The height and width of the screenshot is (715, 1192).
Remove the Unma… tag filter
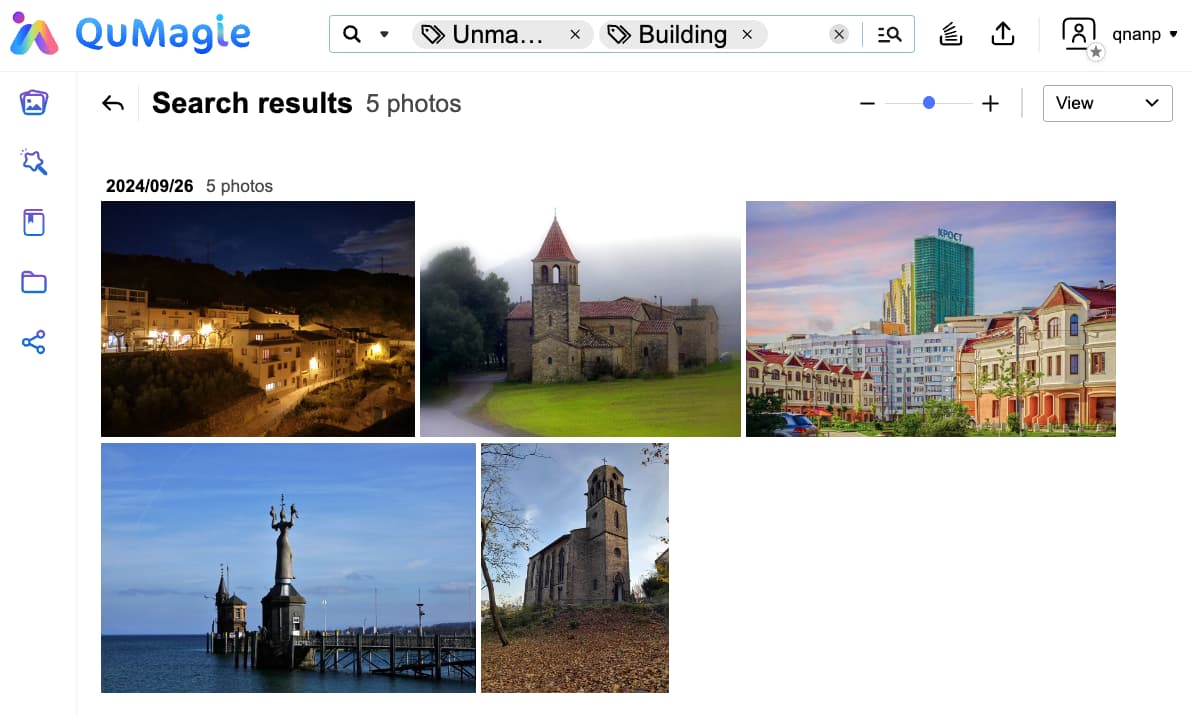tap(575, 34)
